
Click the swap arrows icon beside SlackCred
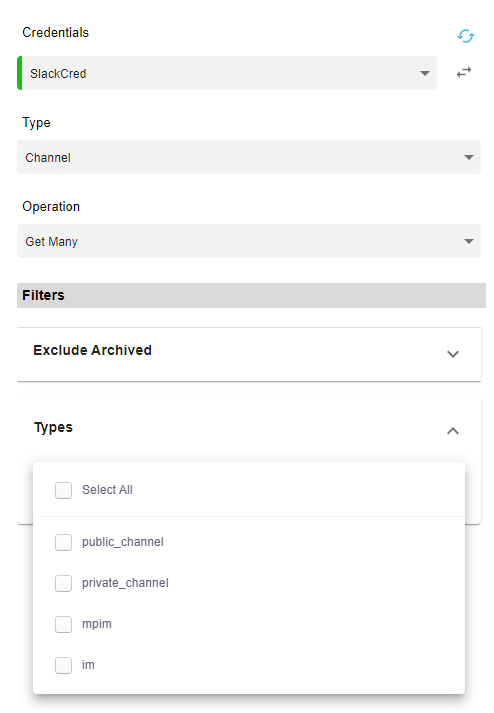tap(464, 72)
